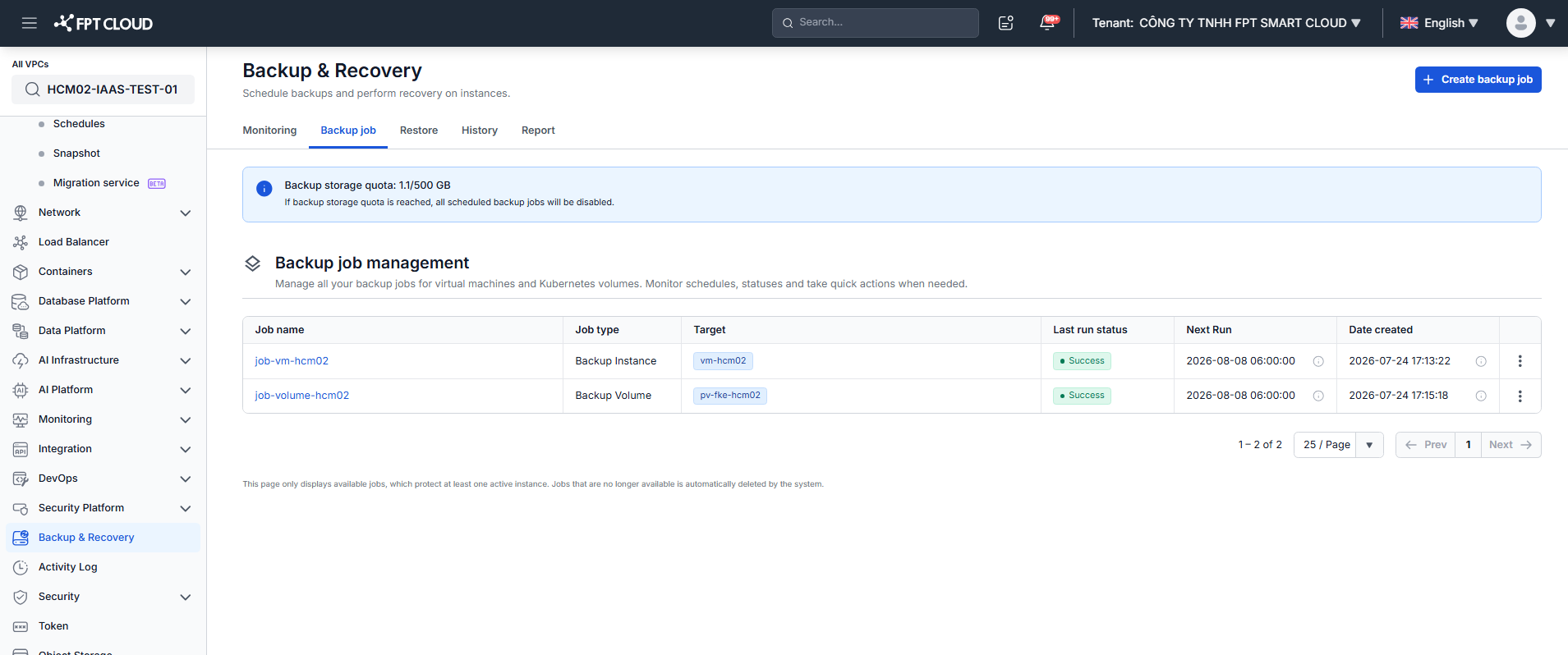Click the Backup & Recovery sidebar icon
Viewport: 1568px width, 655px height.
(21, 538)
